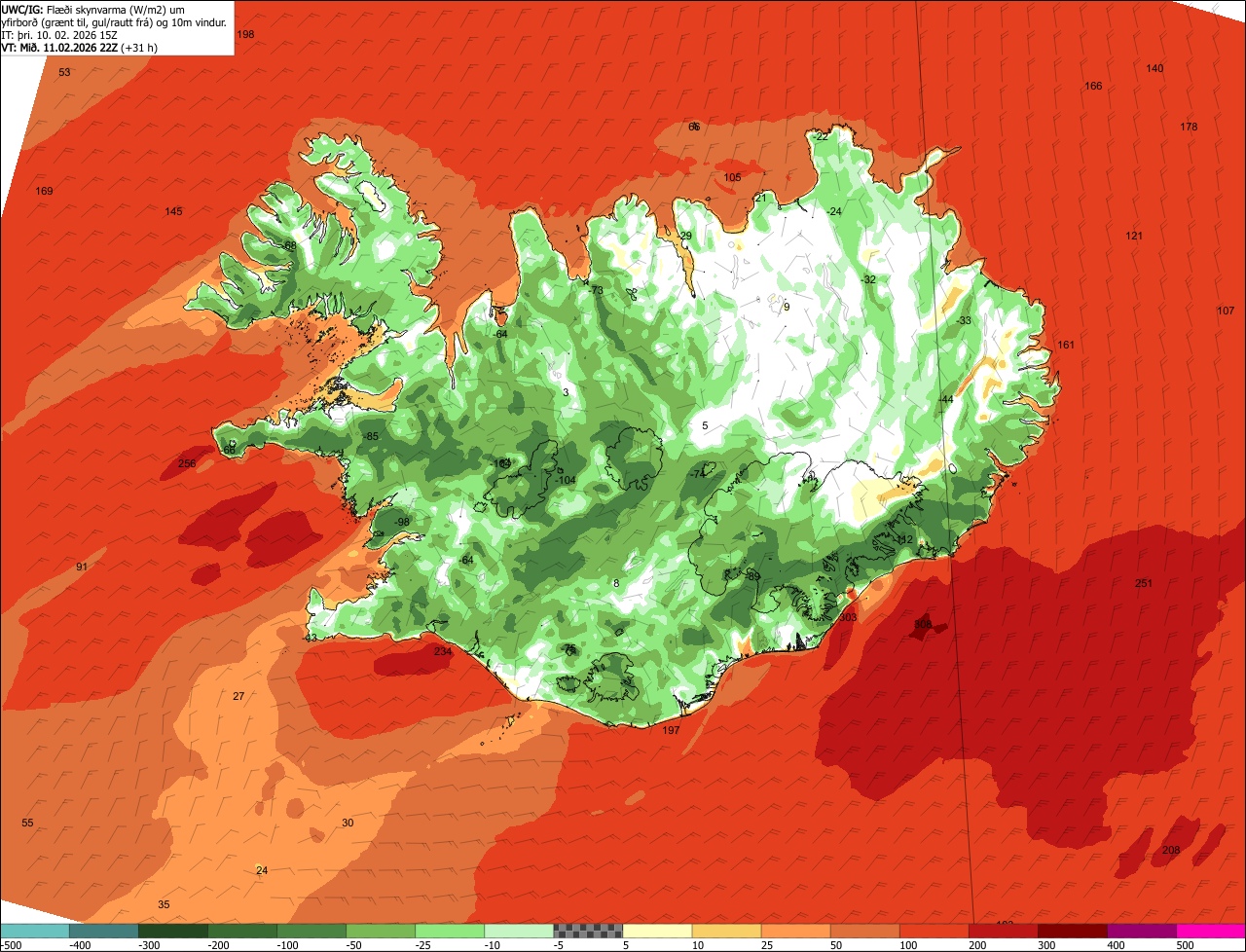Click the map value 27
Viewport: 1246px width, 952px height.
tap(238, 696)
